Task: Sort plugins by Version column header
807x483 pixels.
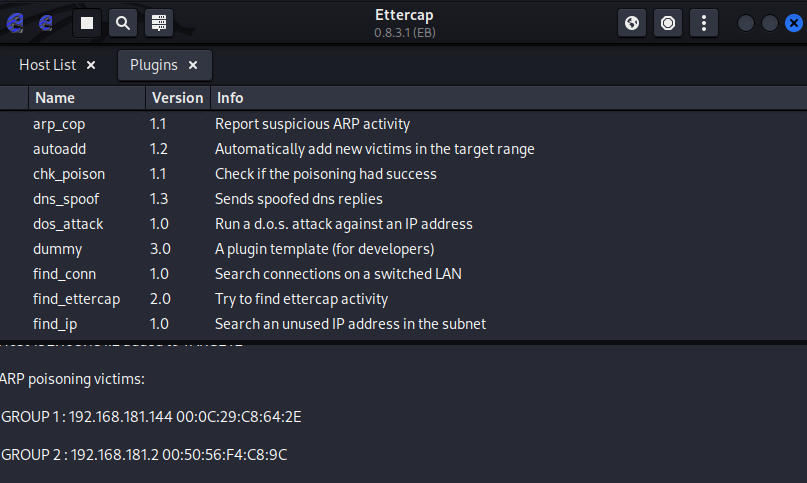Action: (177, 98)
